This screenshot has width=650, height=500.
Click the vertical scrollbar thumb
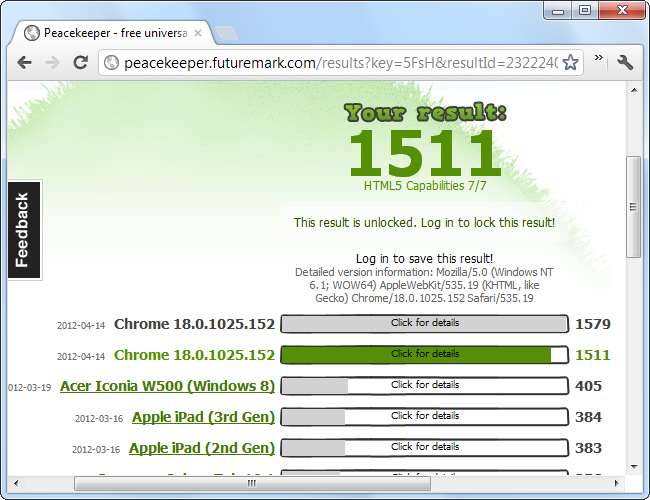coord(633,206)
